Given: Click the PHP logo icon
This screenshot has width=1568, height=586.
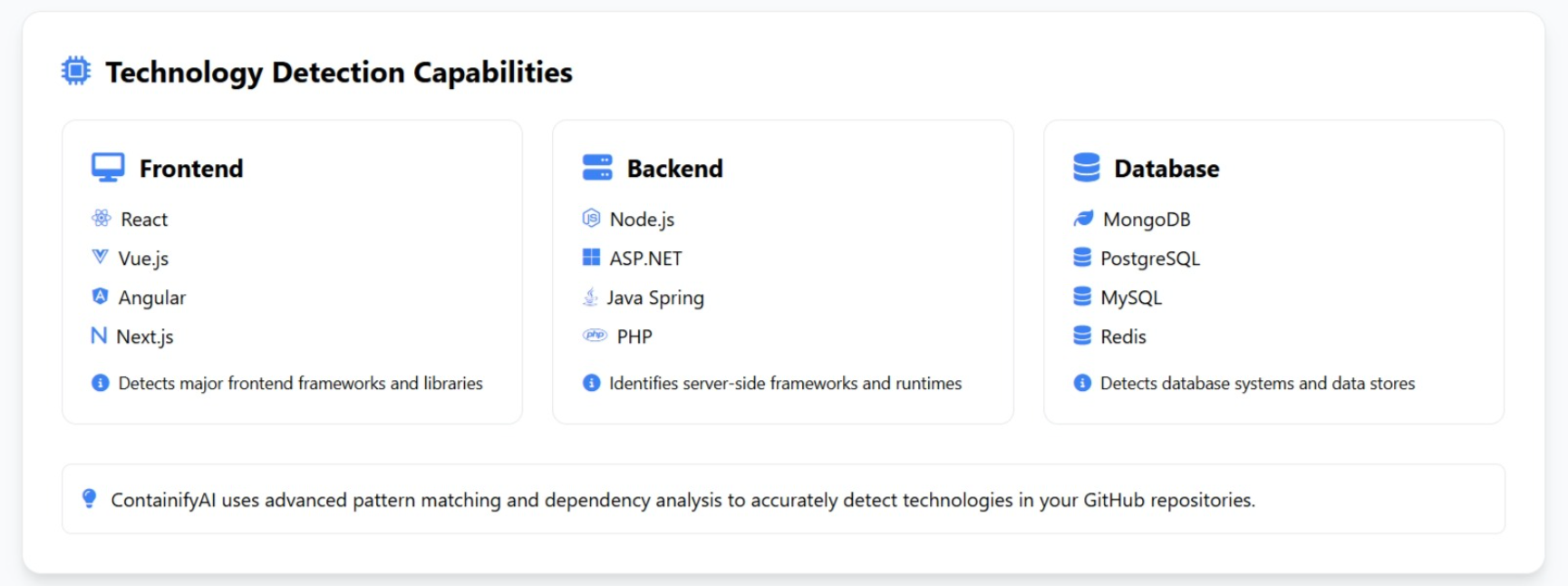Looking at the screenshot, I should (x=595, y=336).
